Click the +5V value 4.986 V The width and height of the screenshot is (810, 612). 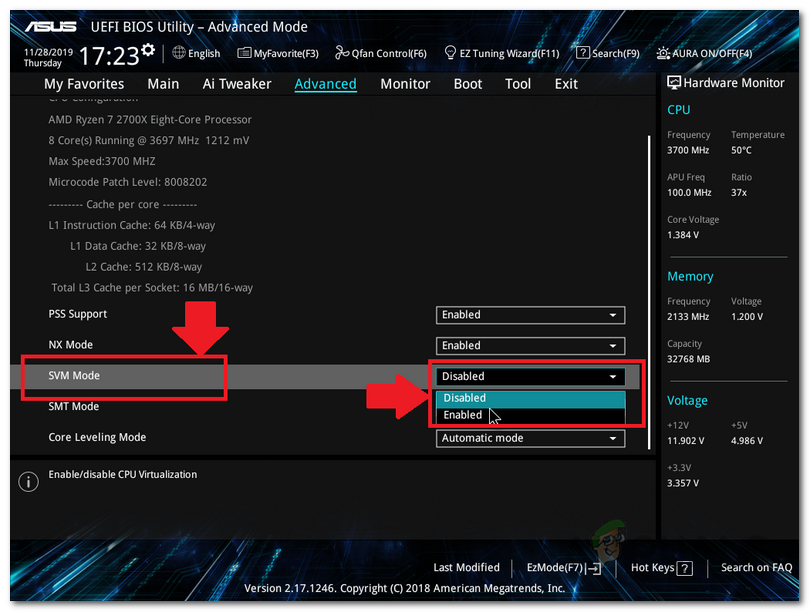click(x=747, y=441)
